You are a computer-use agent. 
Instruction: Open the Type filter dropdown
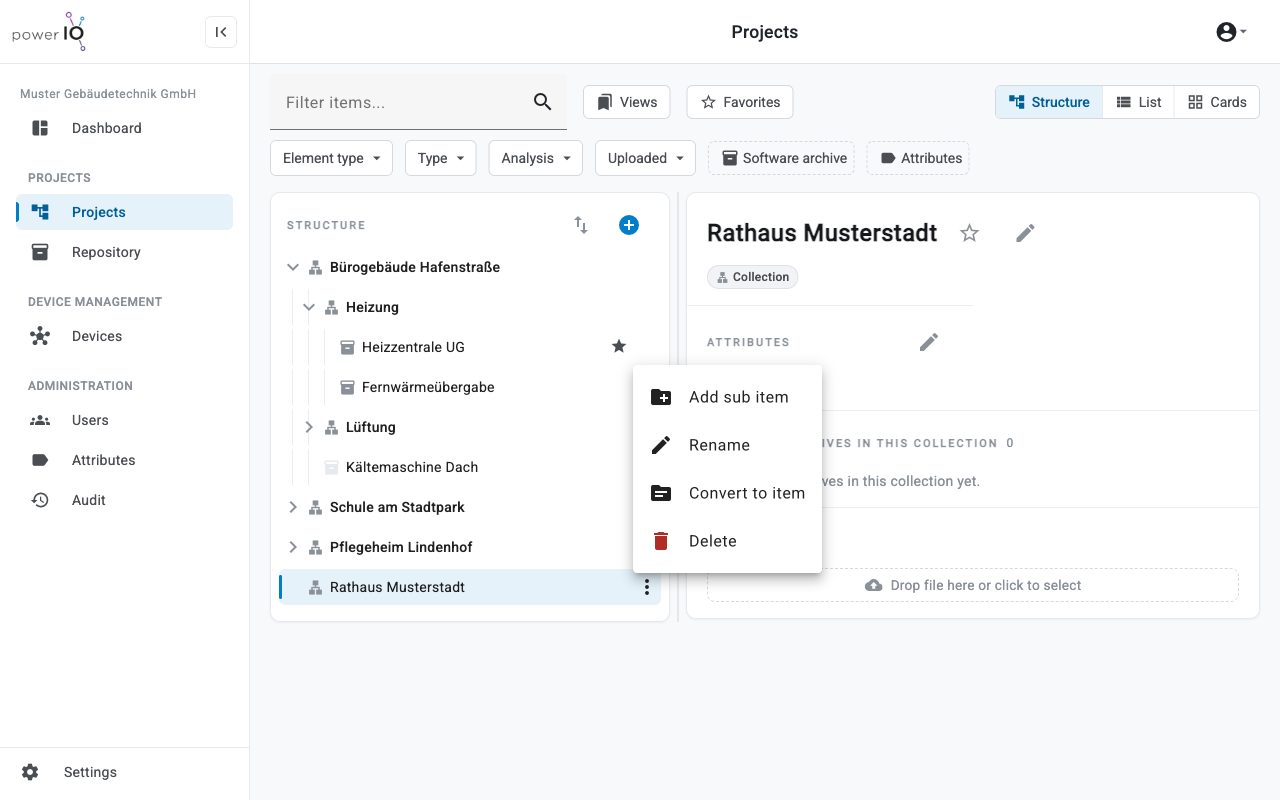tap(441, 158)
